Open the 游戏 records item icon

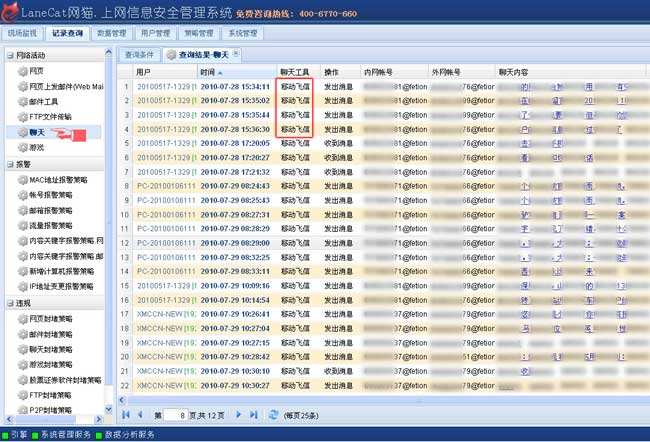click(23, 147)
